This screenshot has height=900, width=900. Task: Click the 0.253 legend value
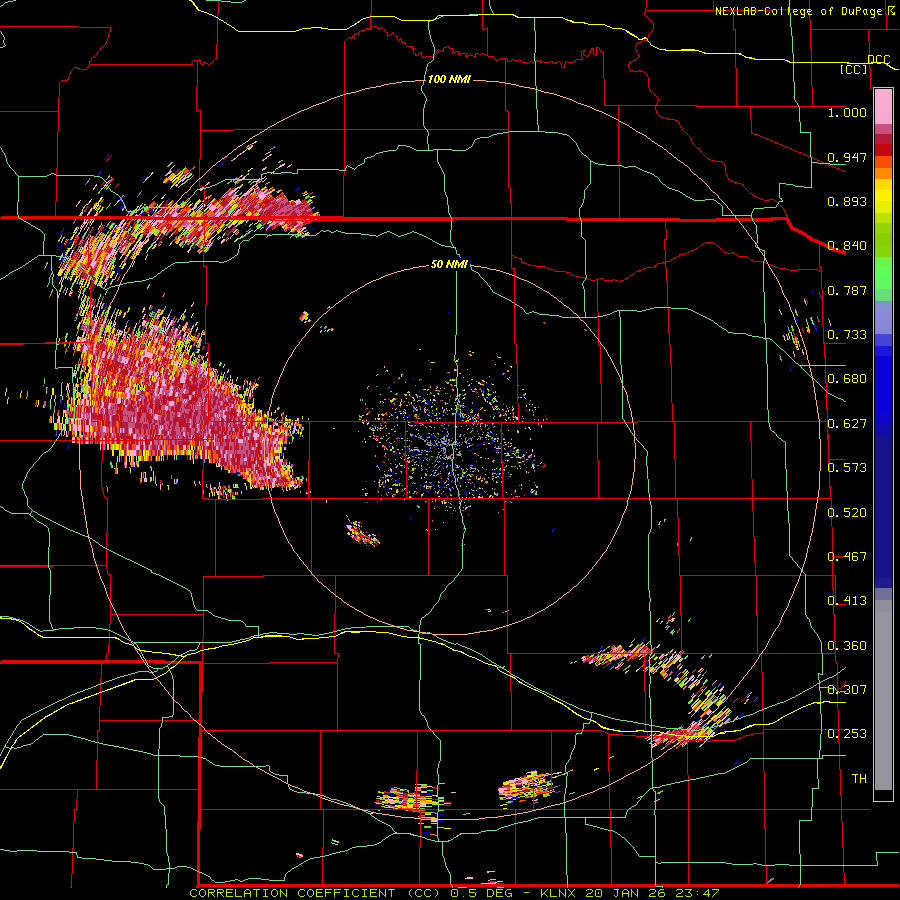[x=847, y=734]
